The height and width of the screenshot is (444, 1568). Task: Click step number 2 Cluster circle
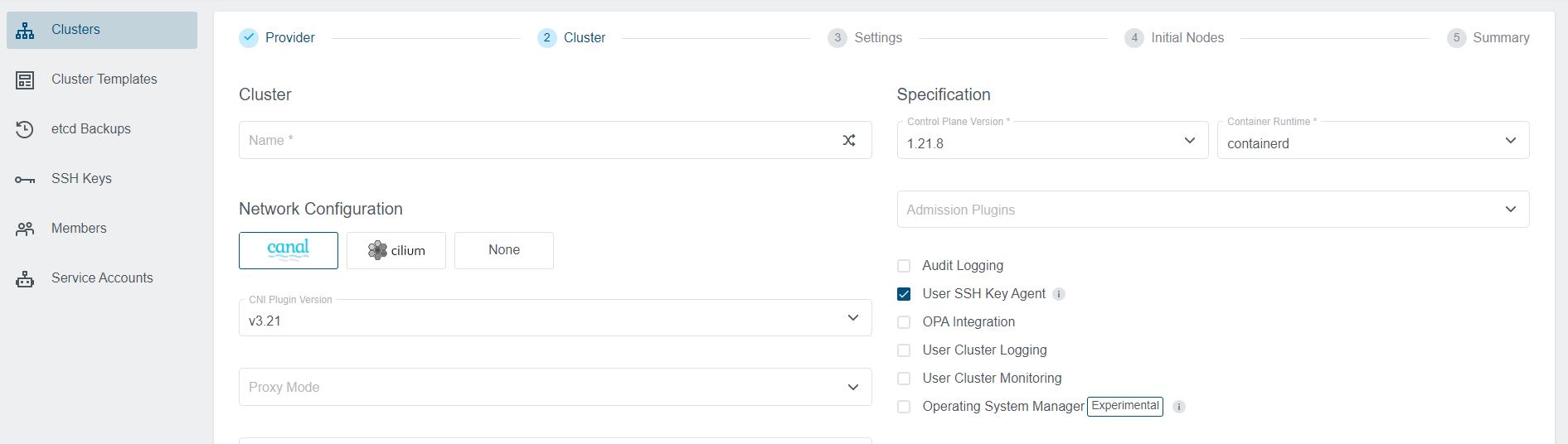point(546,38)
